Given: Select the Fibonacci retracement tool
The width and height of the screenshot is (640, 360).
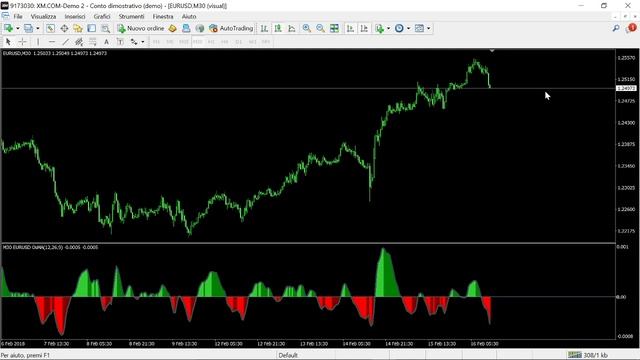Looking at the screenshot, I should point(93,42).
